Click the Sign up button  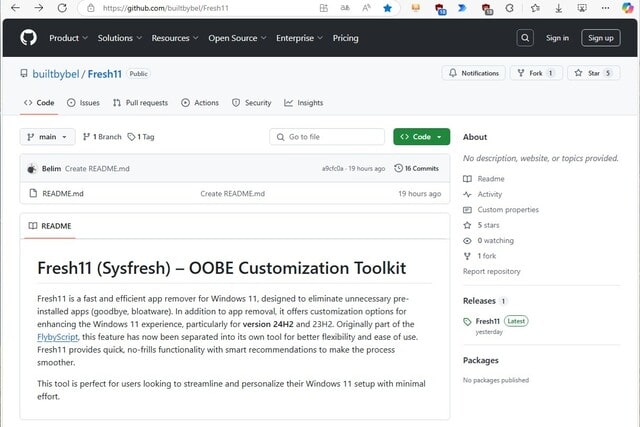(600, 38)
